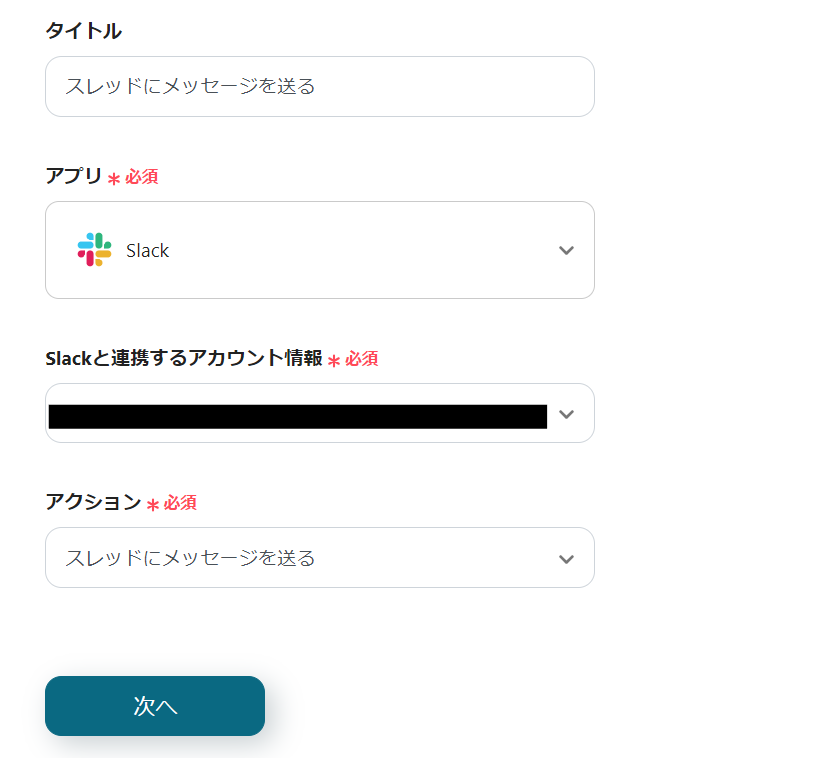Click the 必須 text next to アプリ
The width and height of the screenshot is (817, 758).
(x=142, y=177)
